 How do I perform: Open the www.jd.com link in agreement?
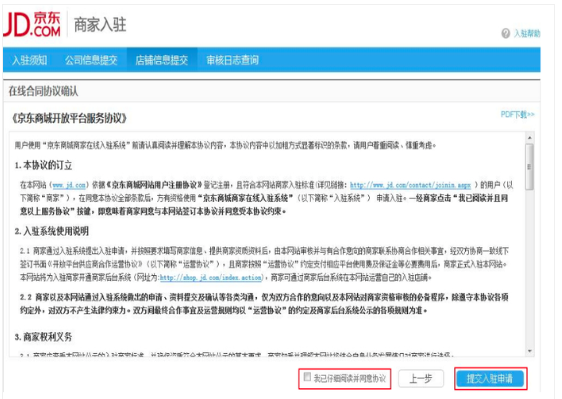69,185
